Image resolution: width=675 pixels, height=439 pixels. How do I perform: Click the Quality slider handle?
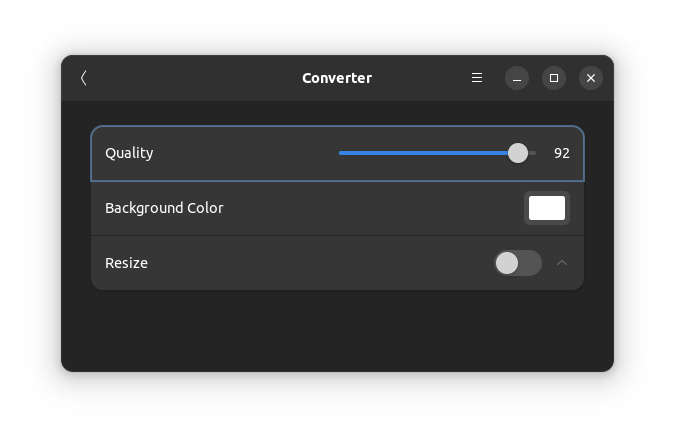pyautogui.click(x=517, y=153)
